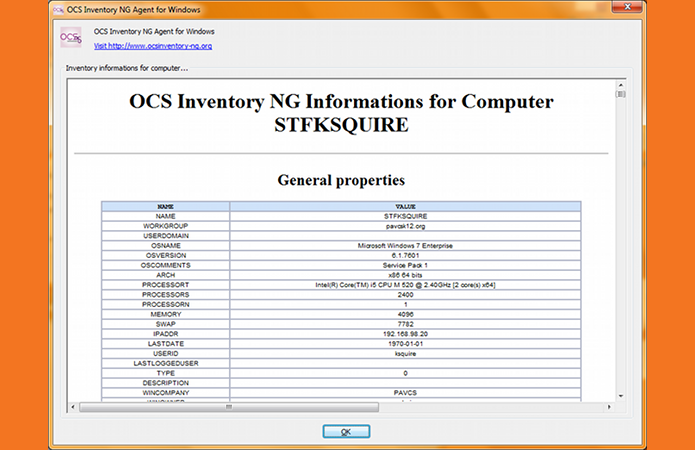Click the Intel Core i5 processor value
The image size is (695, 450).
coord(405,285)
